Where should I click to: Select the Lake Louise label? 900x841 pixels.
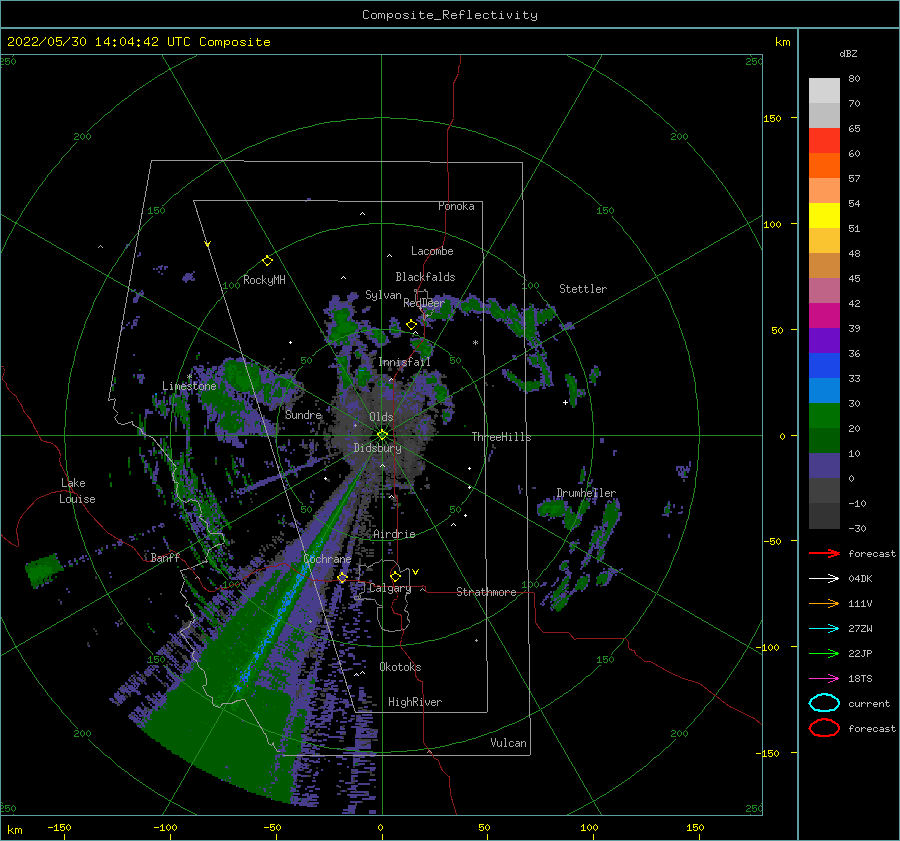[x=77, y=491]
